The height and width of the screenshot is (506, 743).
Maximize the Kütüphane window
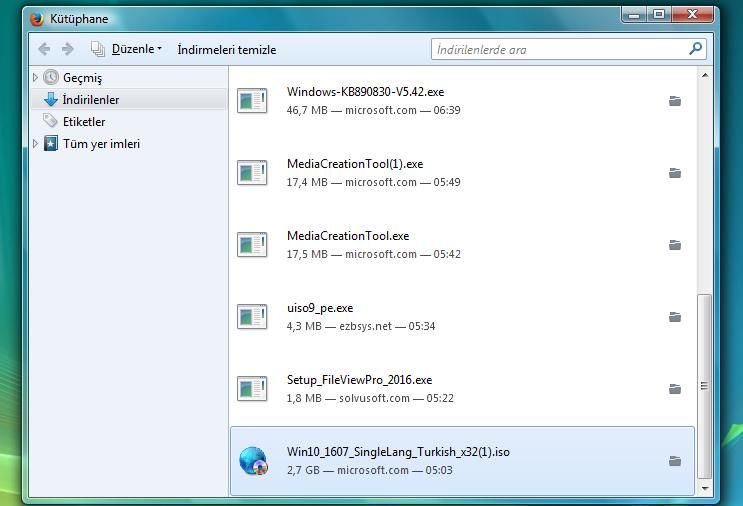coord(659,15)
